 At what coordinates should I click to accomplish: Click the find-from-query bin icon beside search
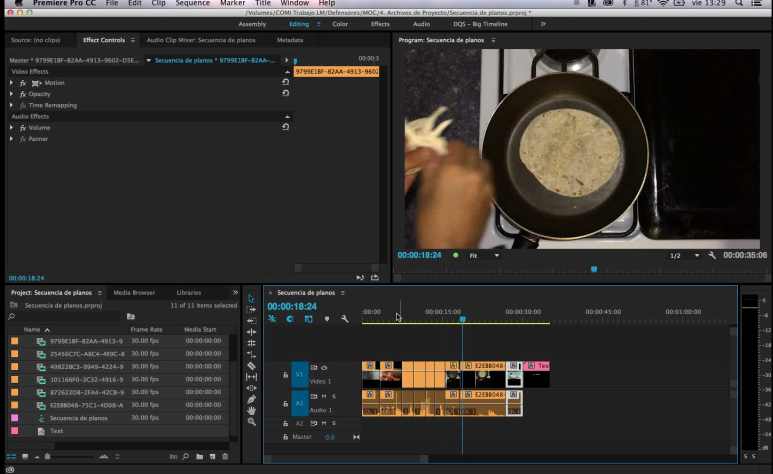[131, 317]
